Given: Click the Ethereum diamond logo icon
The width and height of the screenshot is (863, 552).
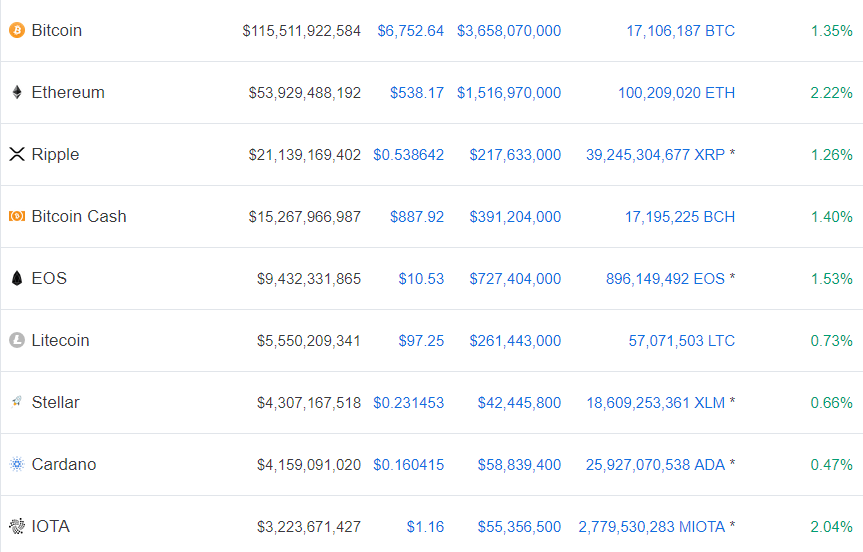Looking at the screenshot, I should (17, 92).
